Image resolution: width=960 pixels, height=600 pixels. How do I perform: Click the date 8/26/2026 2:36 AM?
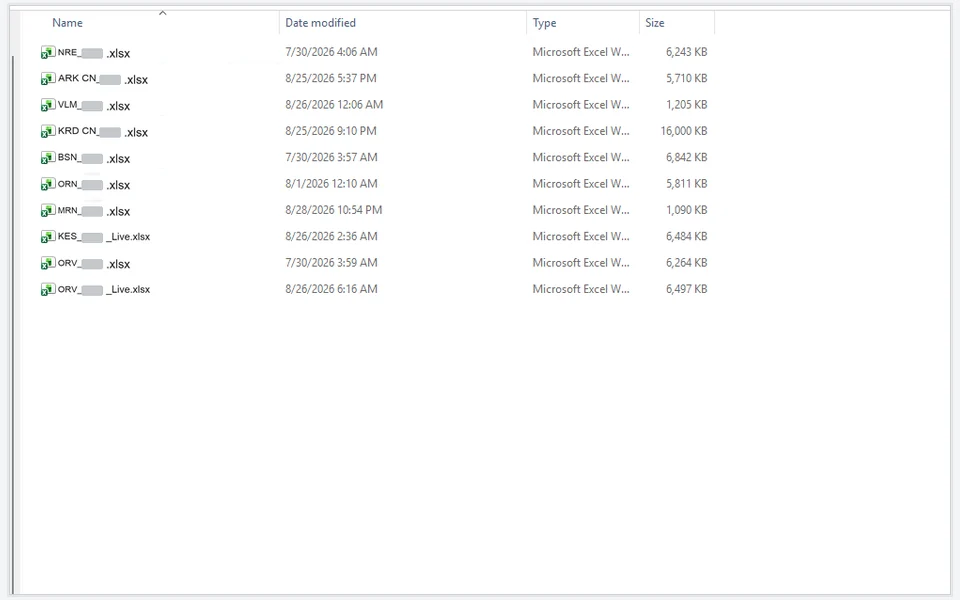pos(331,236)
